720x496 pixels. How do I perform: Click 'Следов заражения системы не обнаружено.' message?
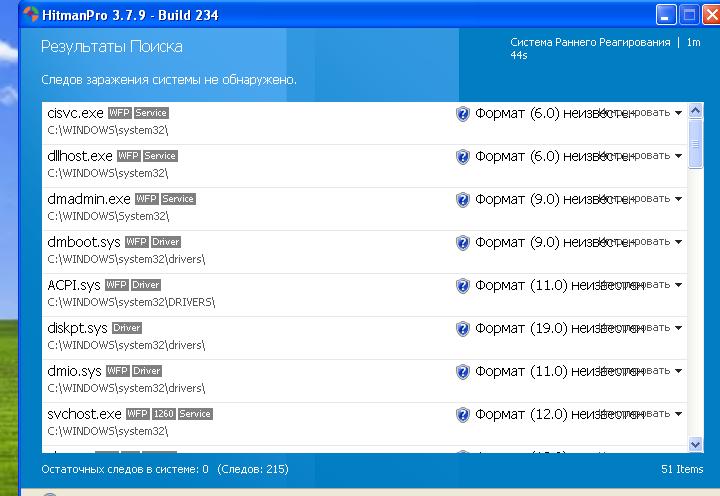pyautogui.click(x=169, y=80)
